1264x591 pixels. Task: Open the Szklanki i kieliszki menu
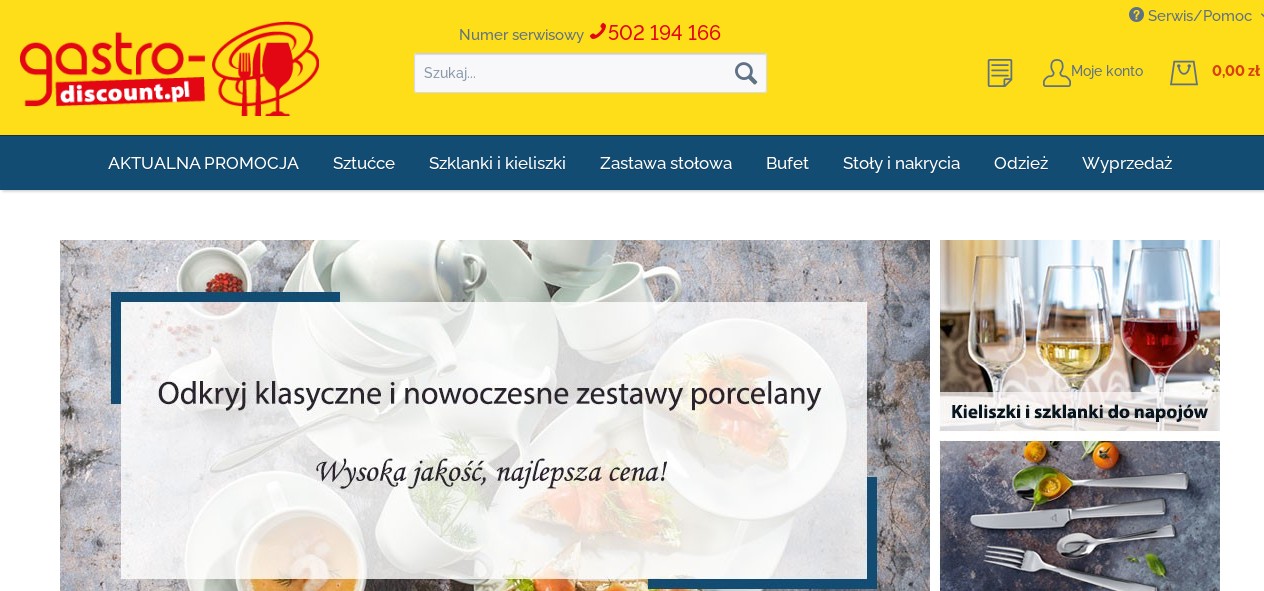click(x=497, y=163)
